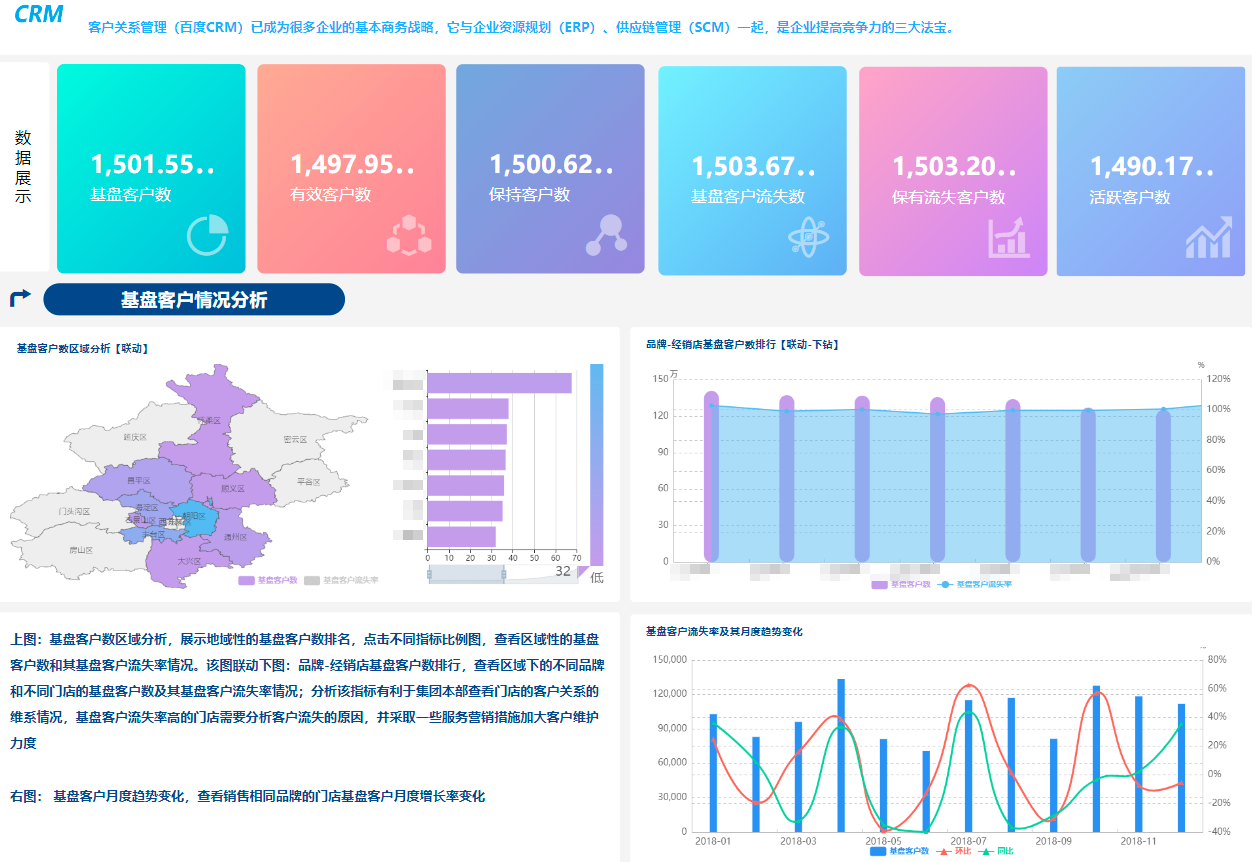Screen dimensions: 1252x862
Task: Click 大兴区 region on the map
Action: click(188, 561)
